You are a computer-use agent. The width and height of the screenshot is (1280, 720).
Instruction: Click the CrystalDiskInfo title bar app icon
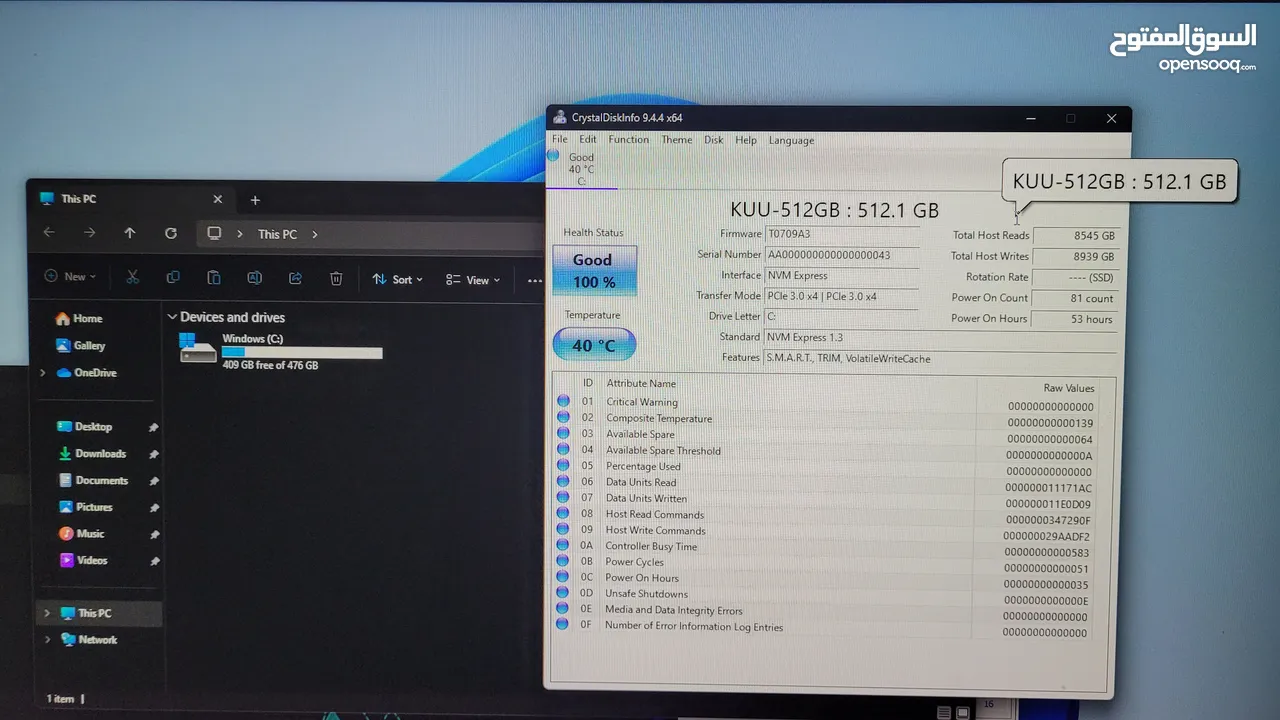(x=560, y=117)
